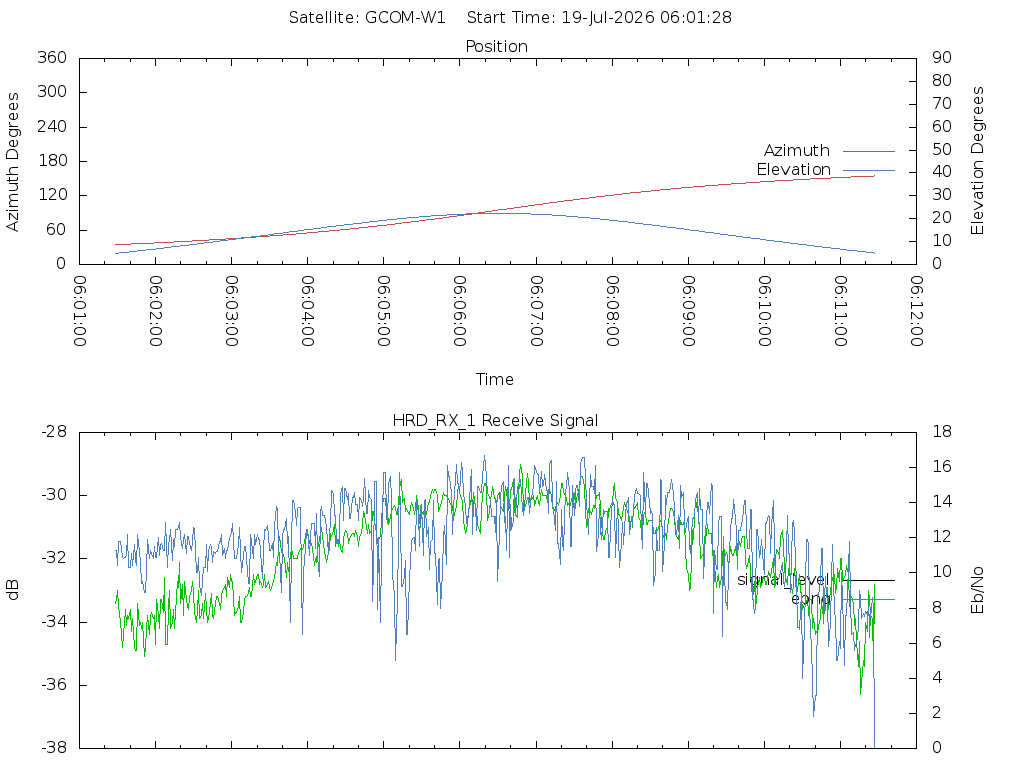This screenshot has width=1024, height=768.
Task: Click the 14 Eb/No axis value
Action: coord(942,502)
